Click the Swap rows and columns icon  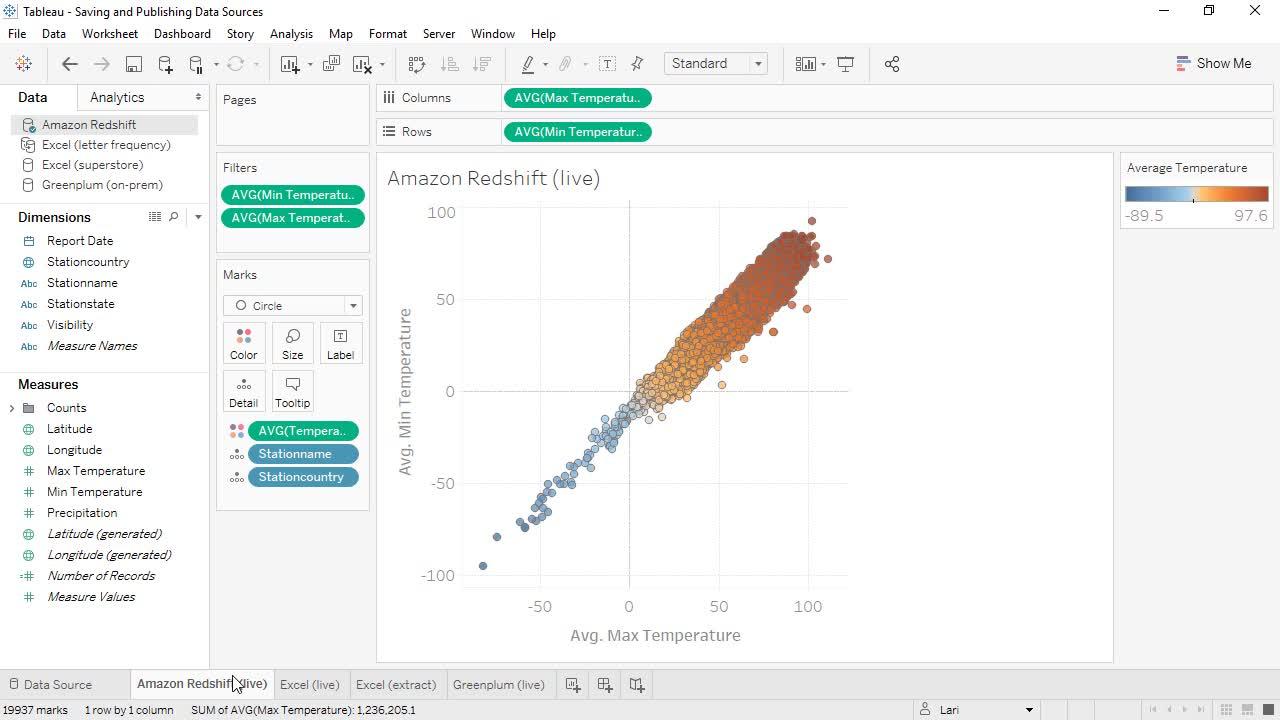tap(417, 64)
